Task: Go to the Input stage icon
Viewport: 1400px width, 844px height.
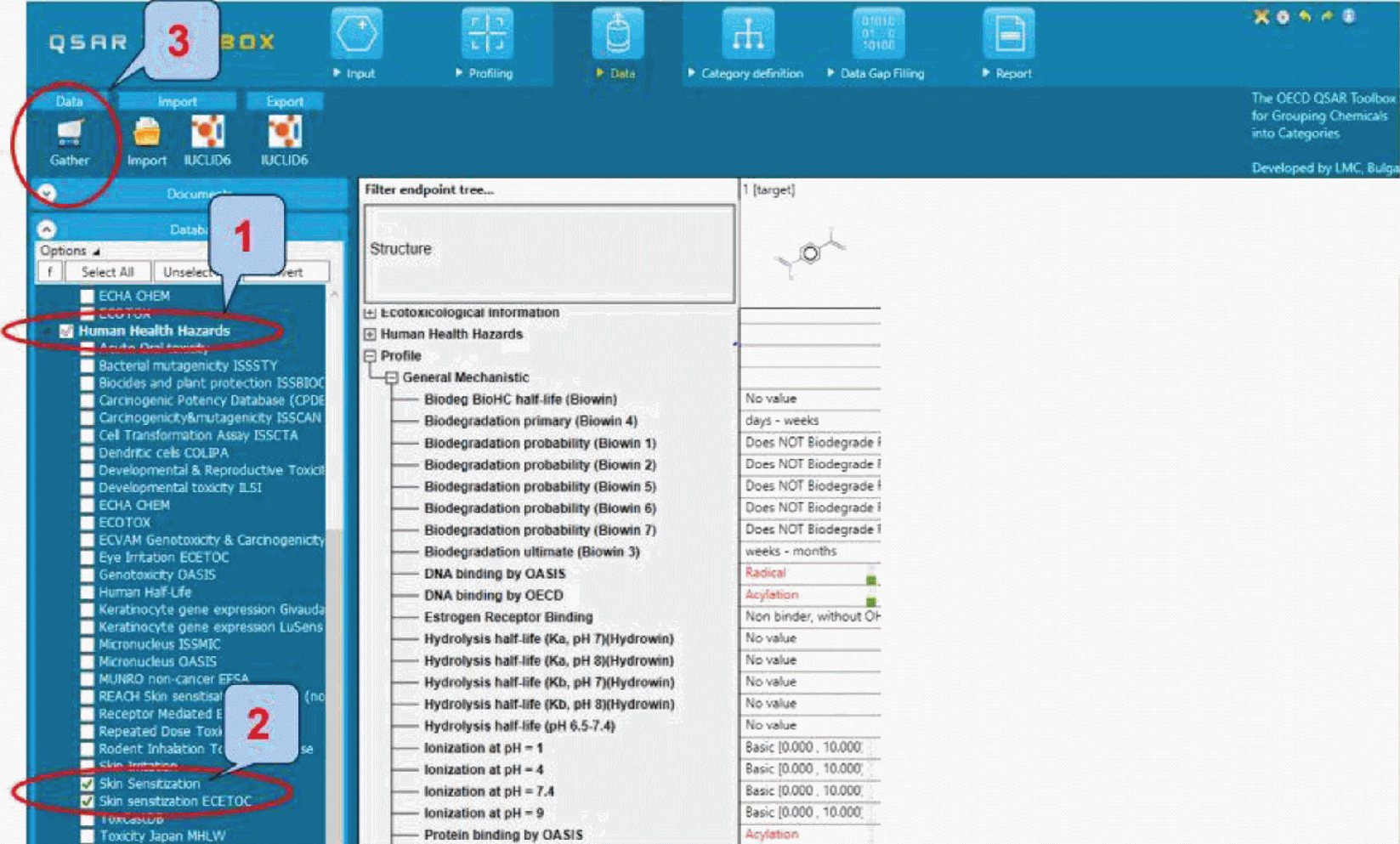Action: [356, 33]
